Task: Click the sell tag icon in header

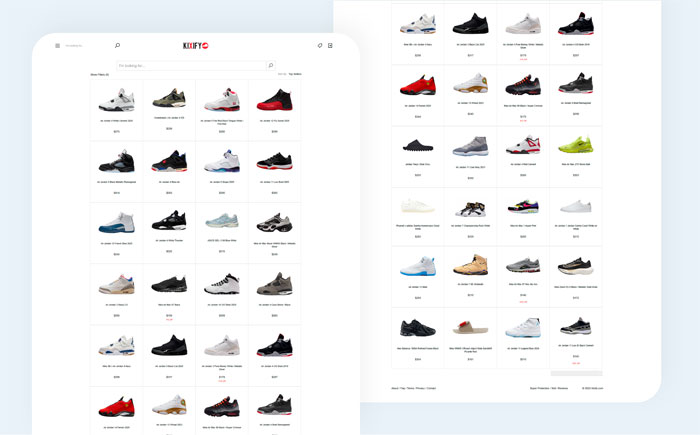Action: pos(319,45)
